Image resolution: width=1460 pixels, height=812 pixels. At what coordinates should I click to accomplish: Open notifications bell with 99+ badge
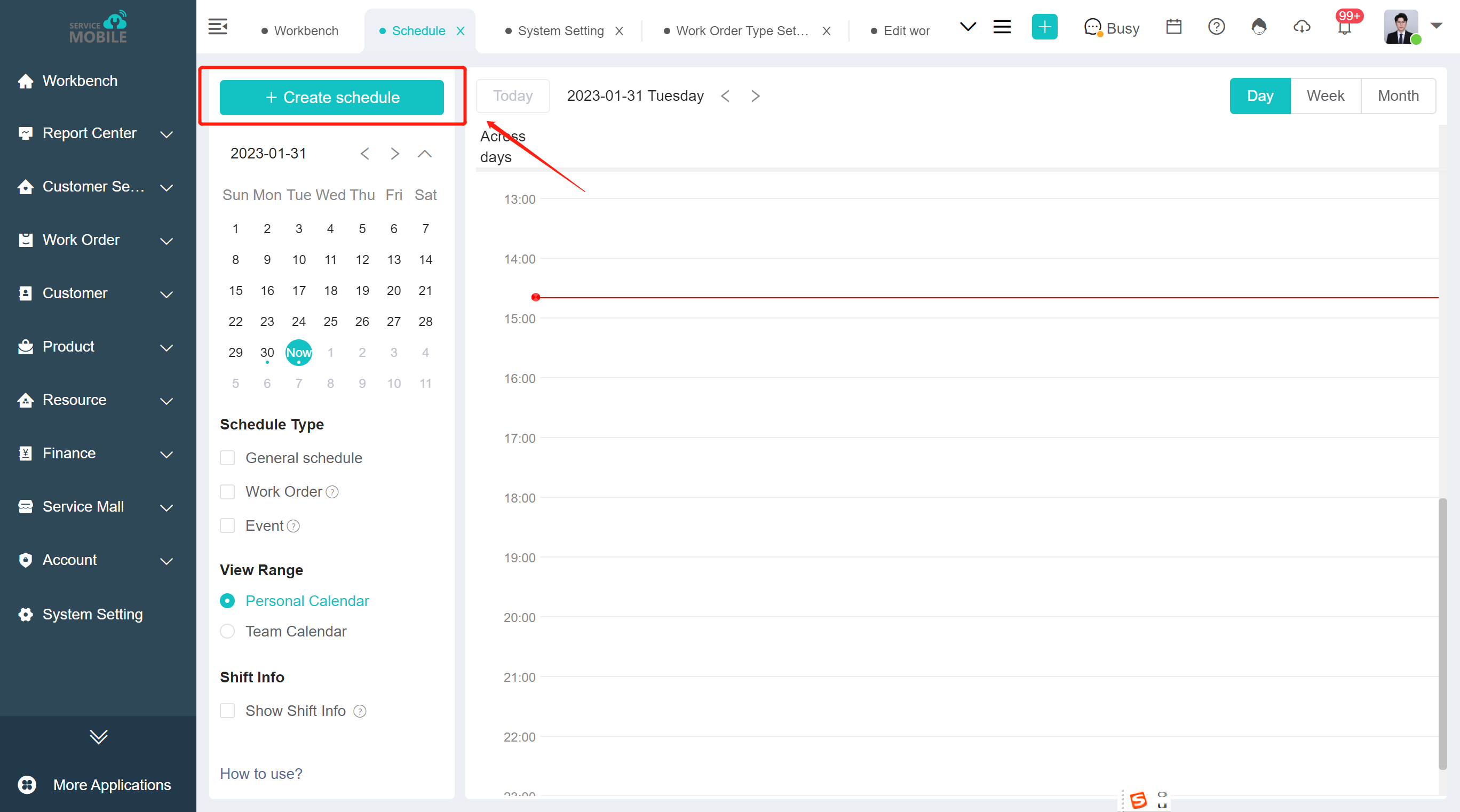tap(1345, 26)
